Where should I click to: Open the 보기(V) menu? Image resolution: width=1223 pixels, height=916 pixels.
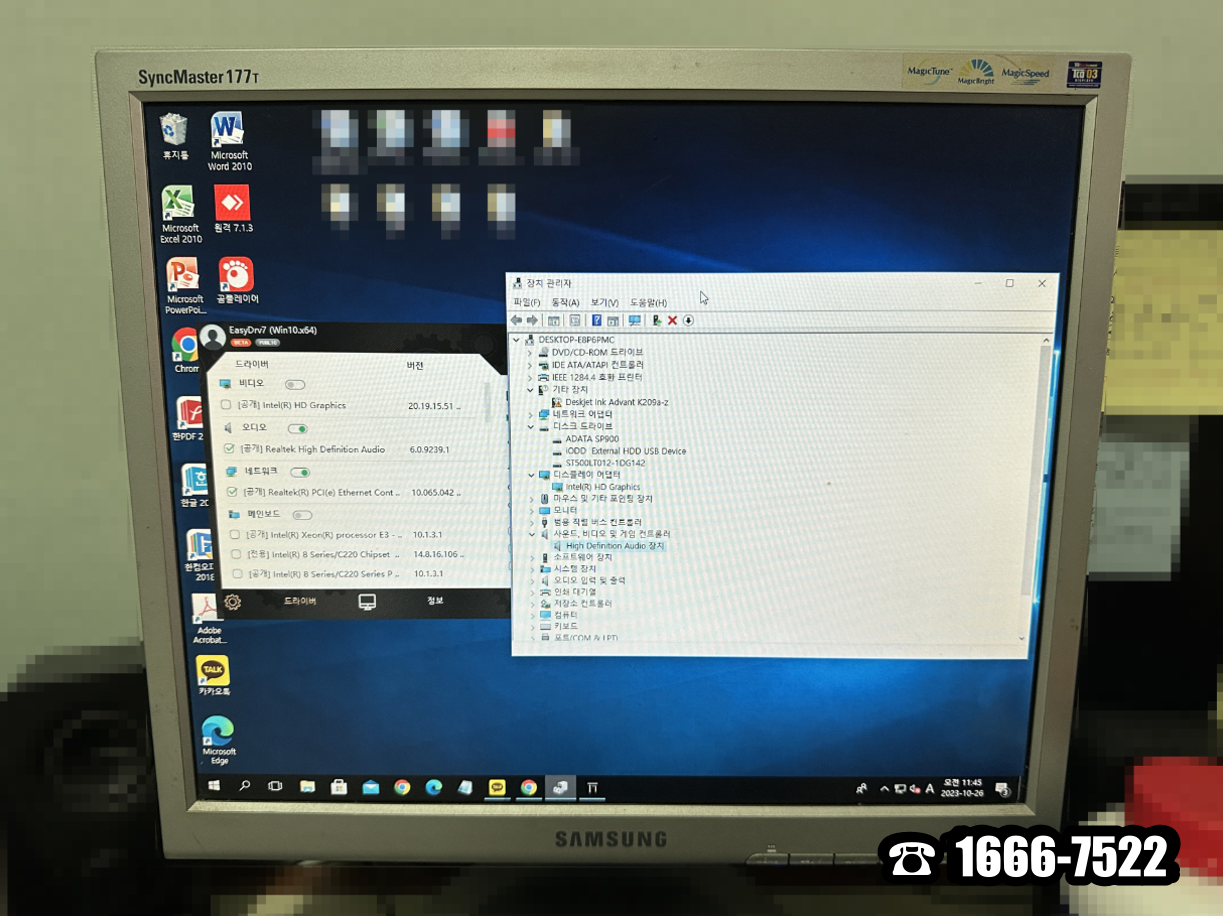[604, 303]
